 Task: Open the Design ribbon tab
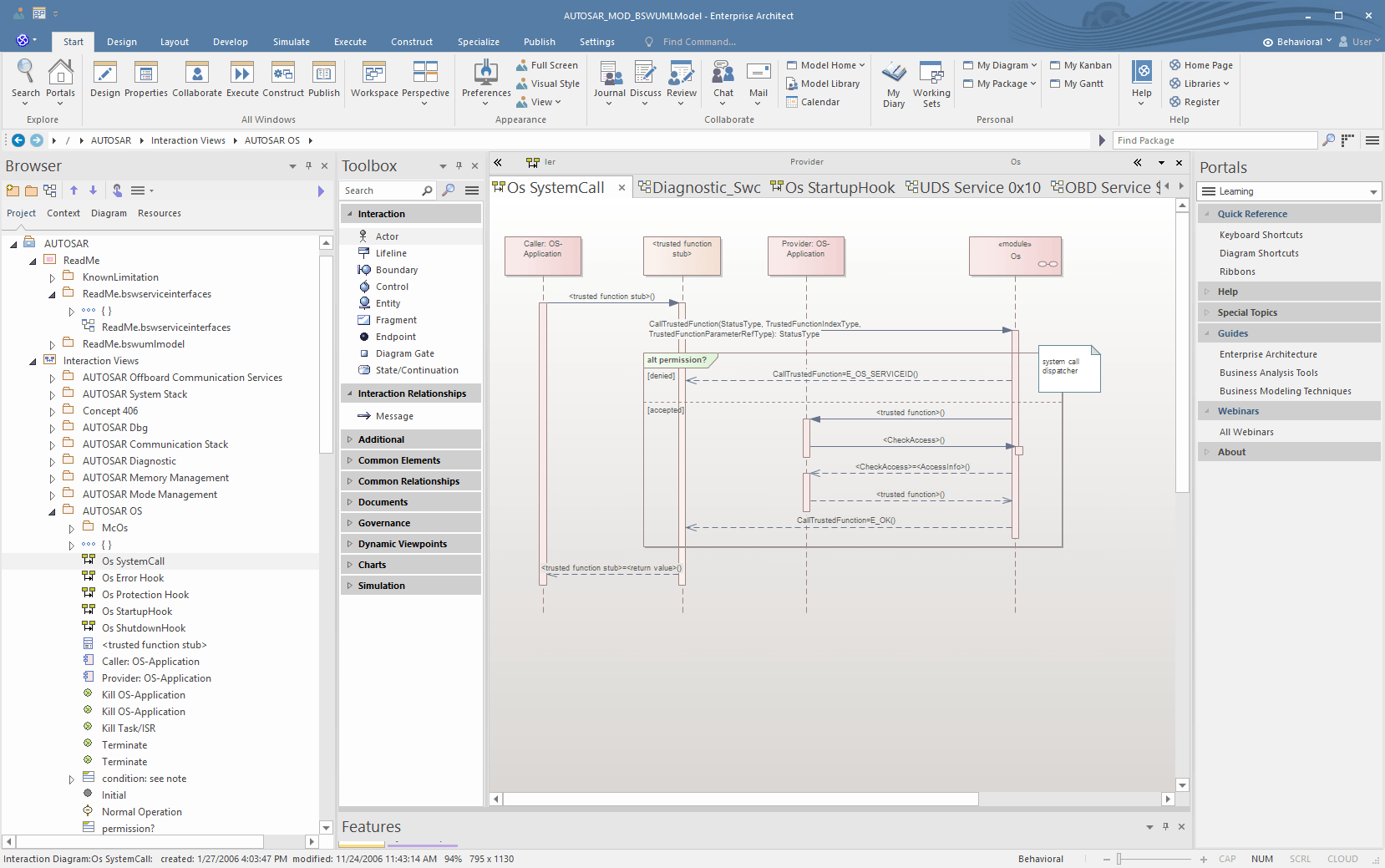[x=122, y=42]
